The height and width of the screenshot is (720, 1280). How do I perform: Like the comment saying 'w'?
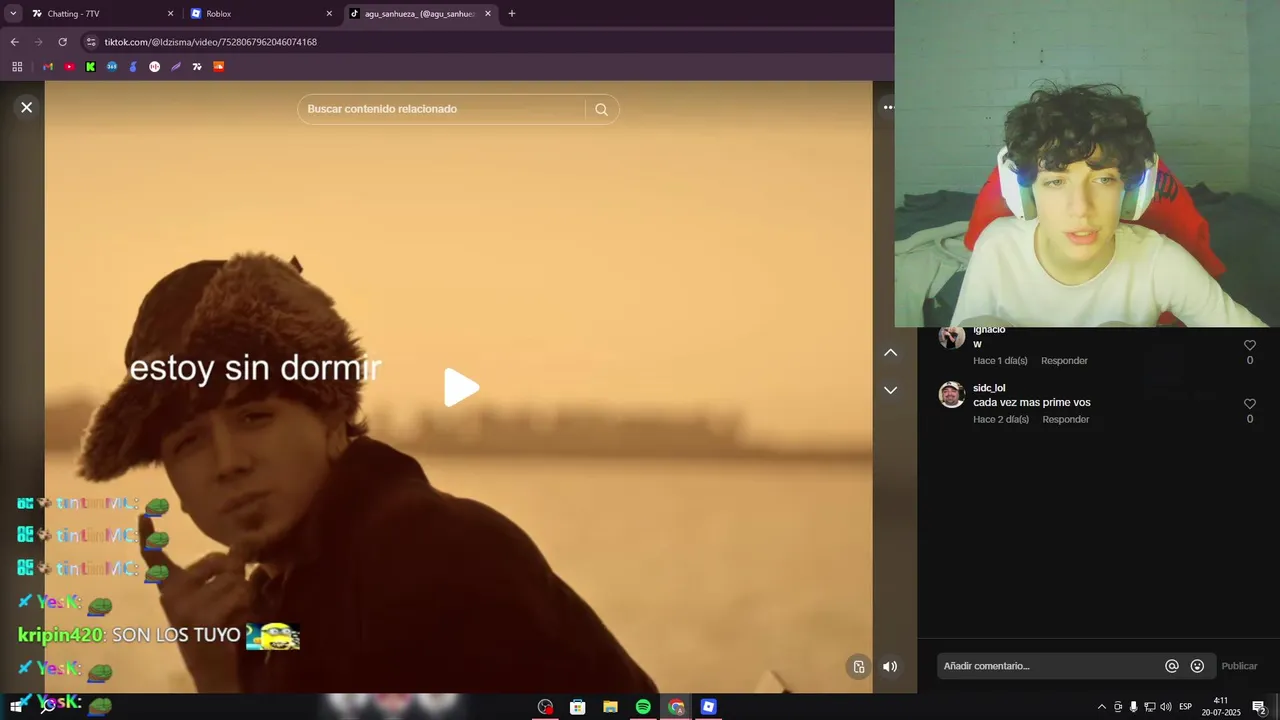[1249, 345]
